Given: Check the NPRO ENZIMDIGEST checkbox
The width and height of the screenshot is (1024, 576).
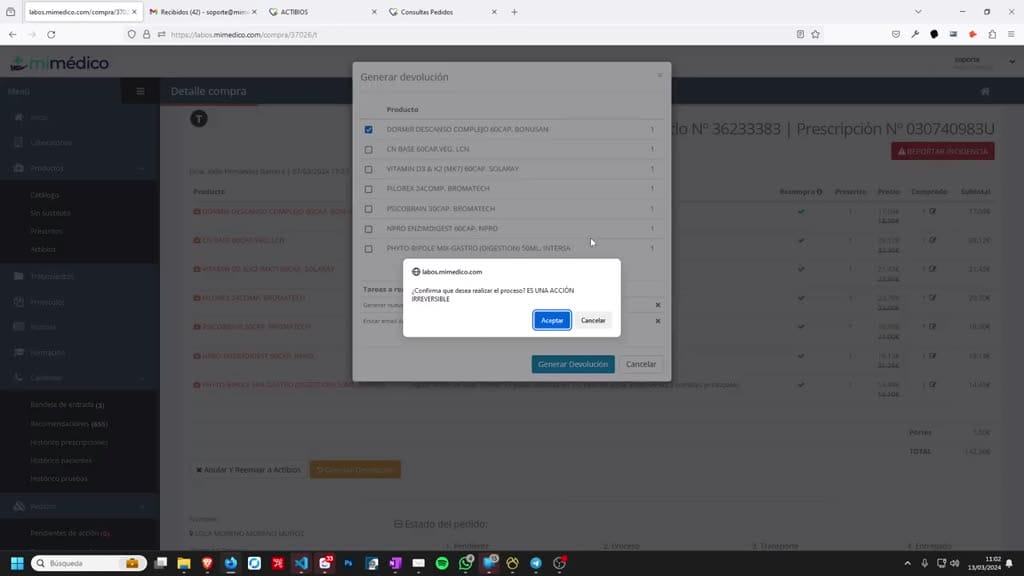Looking at the screenshot, I should pyautogui.click(x=368, y=229).
